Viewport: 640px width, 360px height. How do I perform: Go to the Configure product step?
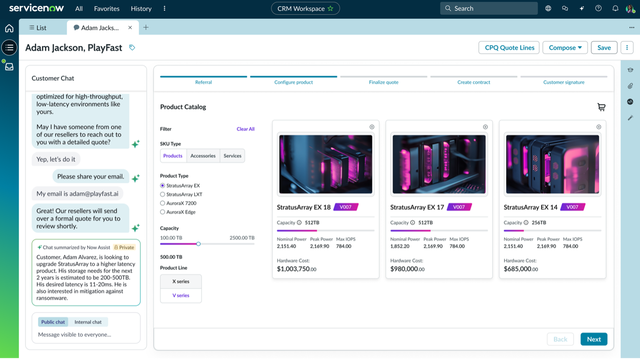(x=293, y=80)
